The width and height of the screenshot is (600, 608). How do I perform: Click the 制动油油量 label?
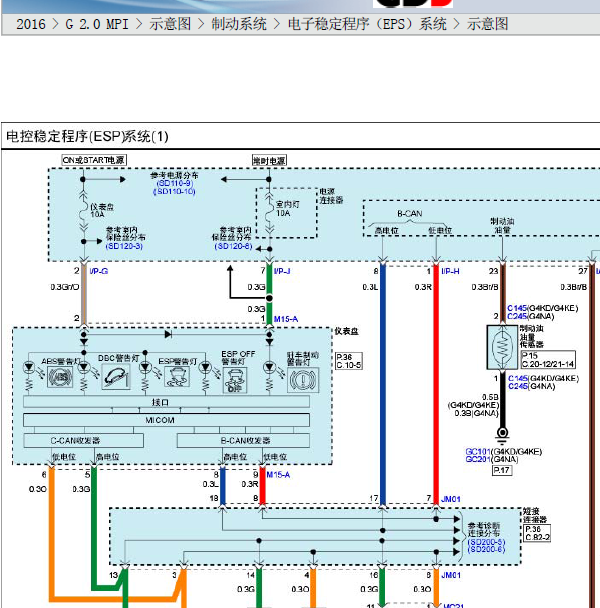pyautogui.click(x=502, y=226)
